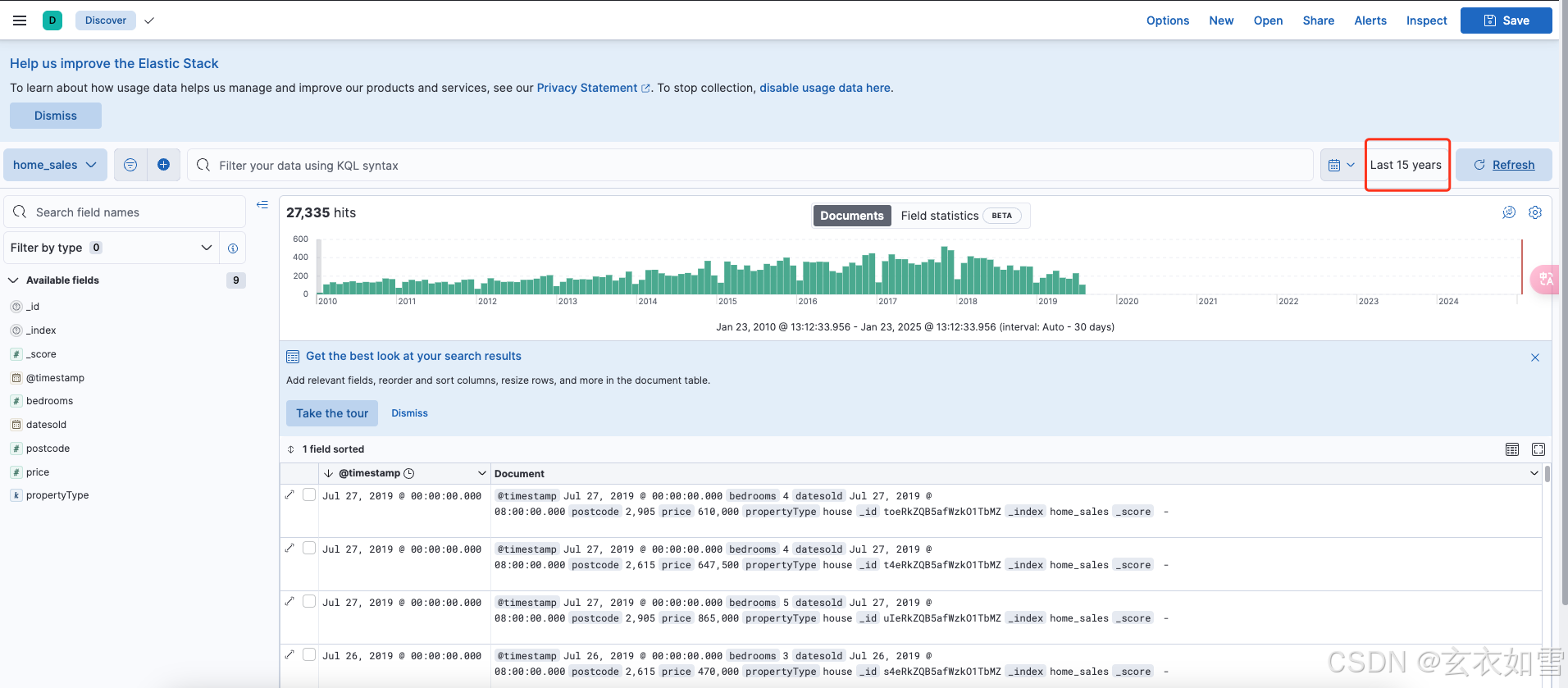The height and width of the screenshot is (688, 1568).
Task: Click the sort arrow on @timestamp column
Action: 328,473
